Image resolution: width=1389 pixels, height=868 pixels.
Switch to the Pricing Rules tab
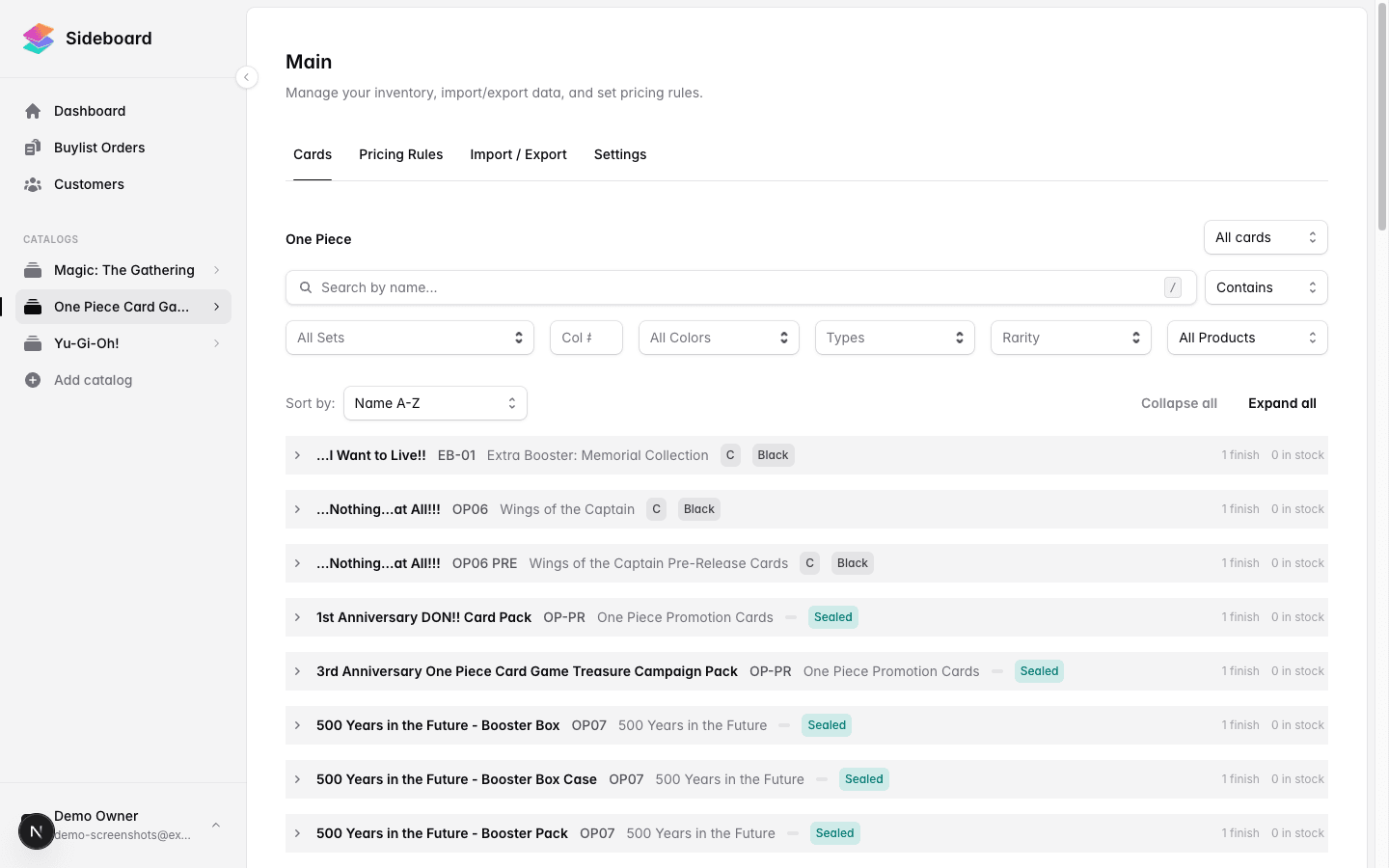coord(400,154)
